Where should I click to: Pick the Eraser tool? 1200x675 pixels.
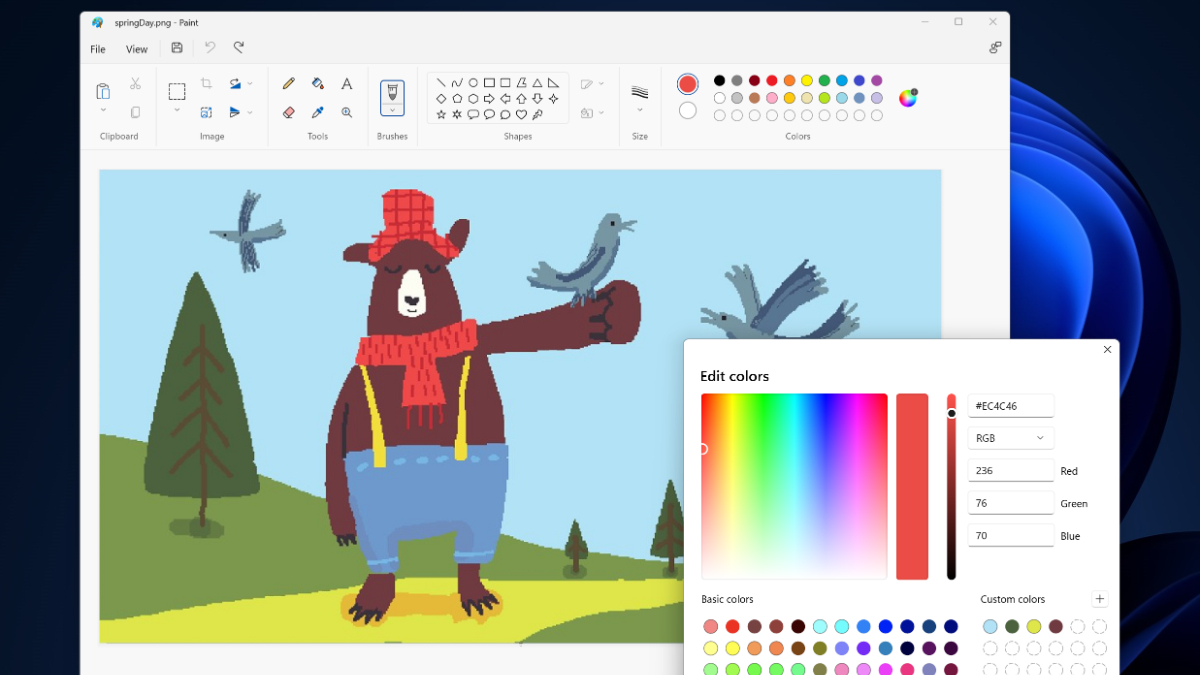(x=289, y=113)
